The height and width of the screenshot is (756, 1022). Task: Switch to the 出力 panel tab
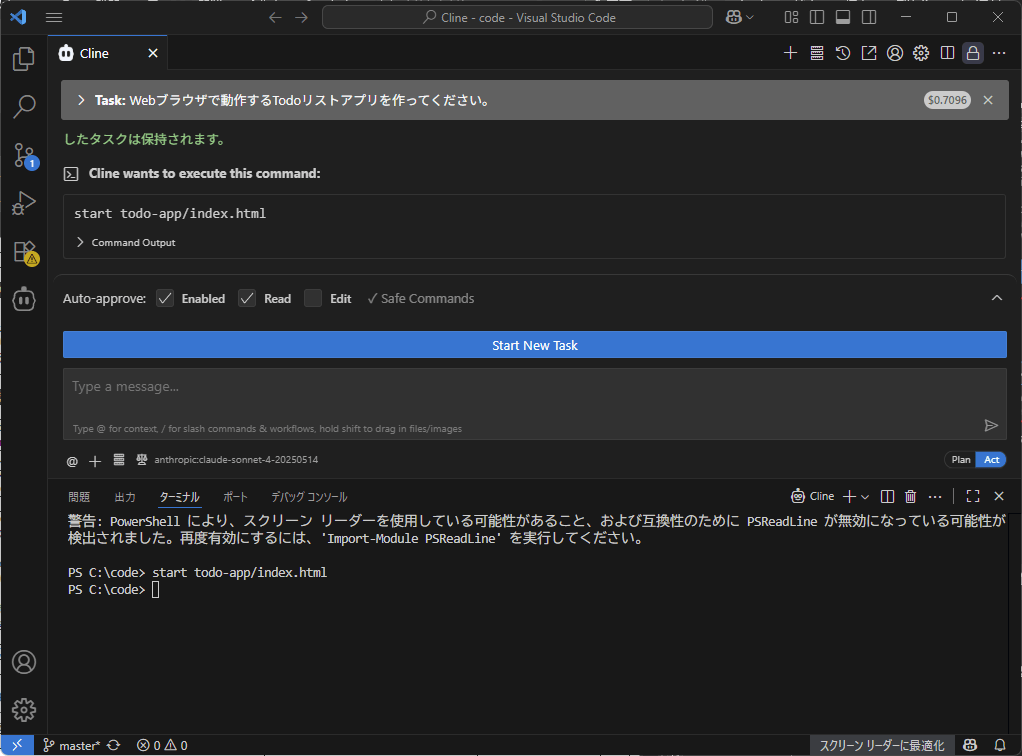point(125,497)
